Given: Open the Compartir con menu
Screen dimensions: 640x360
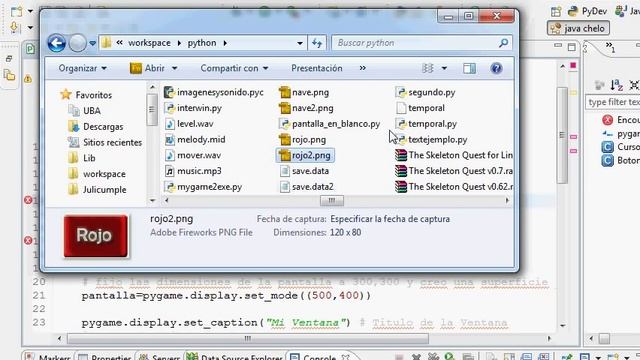Looking at the screenshot, I should 234,68.
